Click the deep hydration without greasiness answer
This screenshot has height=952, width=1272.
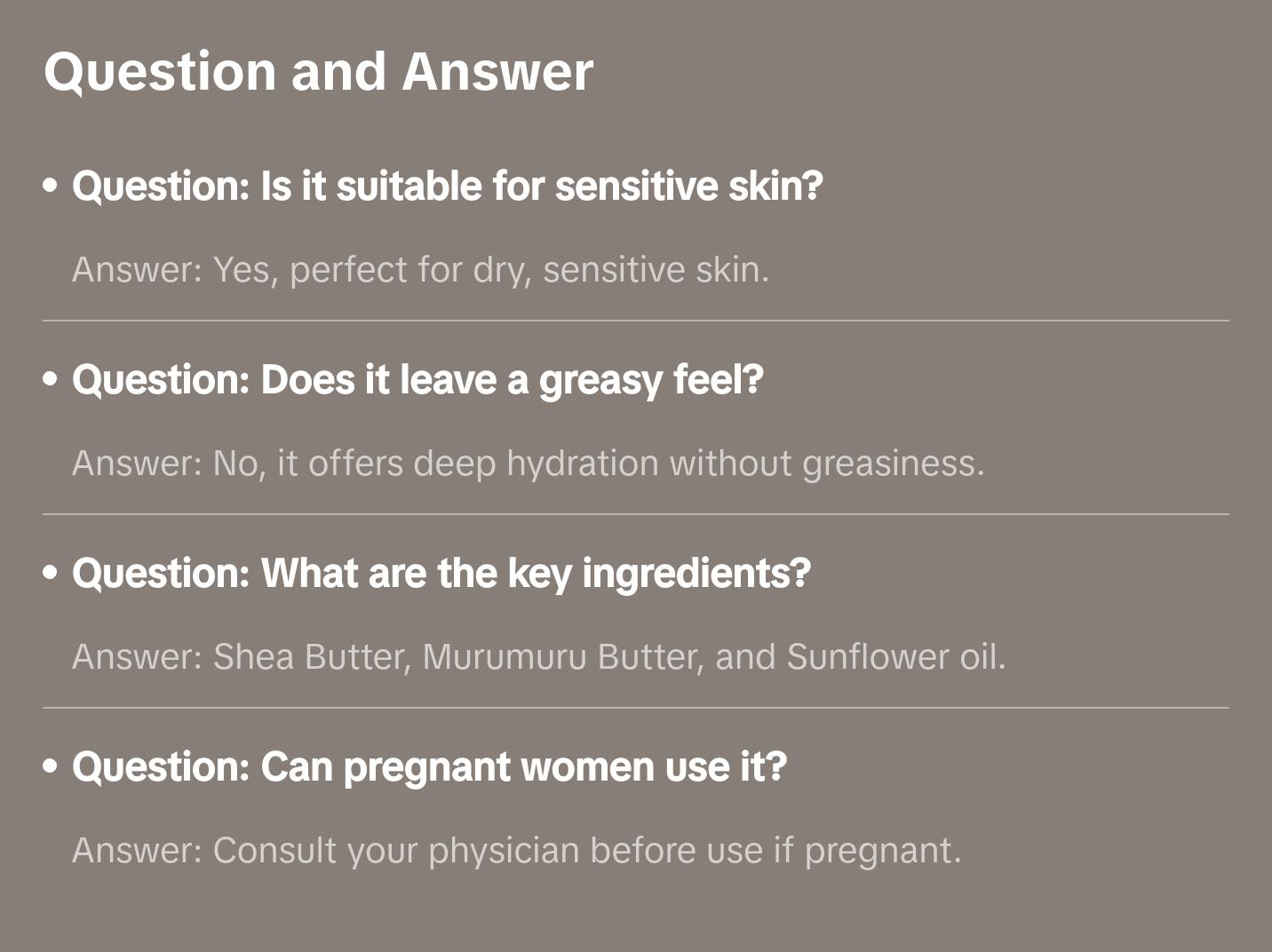pos(528,464)
